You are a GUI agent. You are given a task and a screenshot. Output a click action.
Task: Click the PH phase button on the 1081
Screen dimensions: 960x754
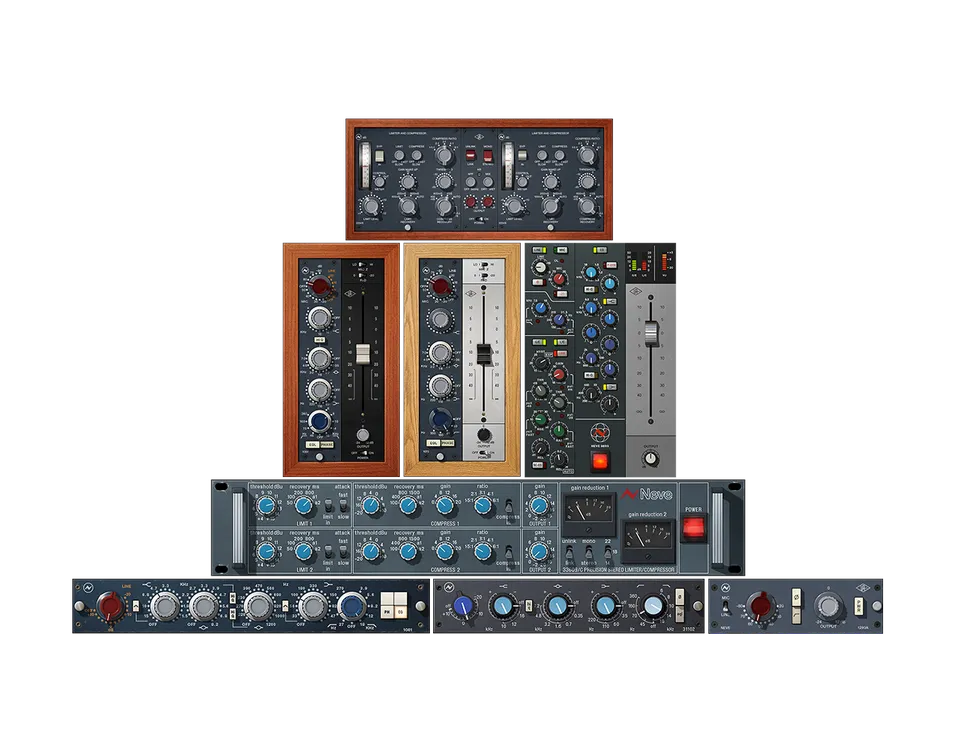388,611
